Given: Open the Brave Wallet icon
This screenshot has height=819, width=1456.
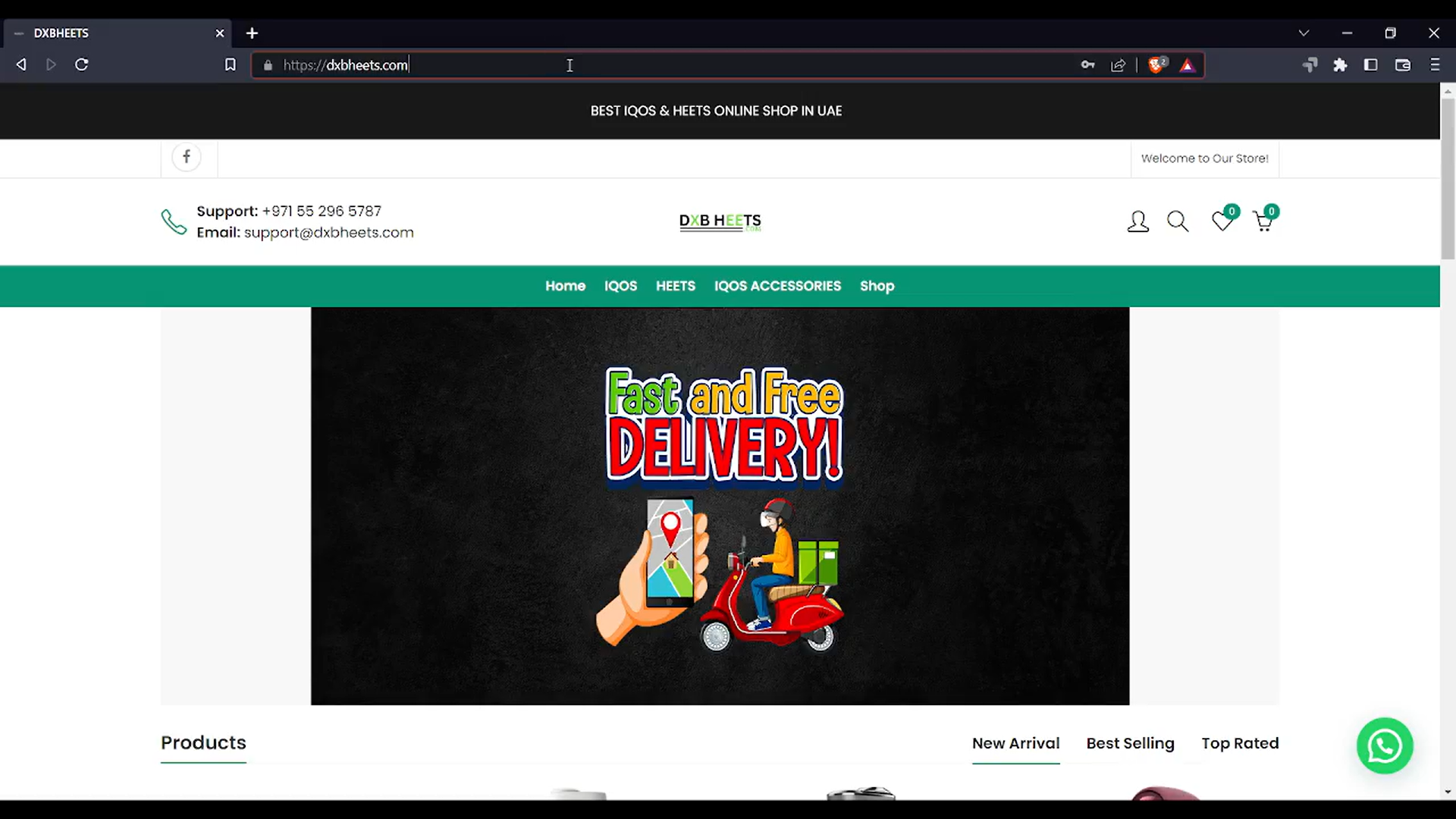Looking at the screenshot, I should coord(1403,65).
